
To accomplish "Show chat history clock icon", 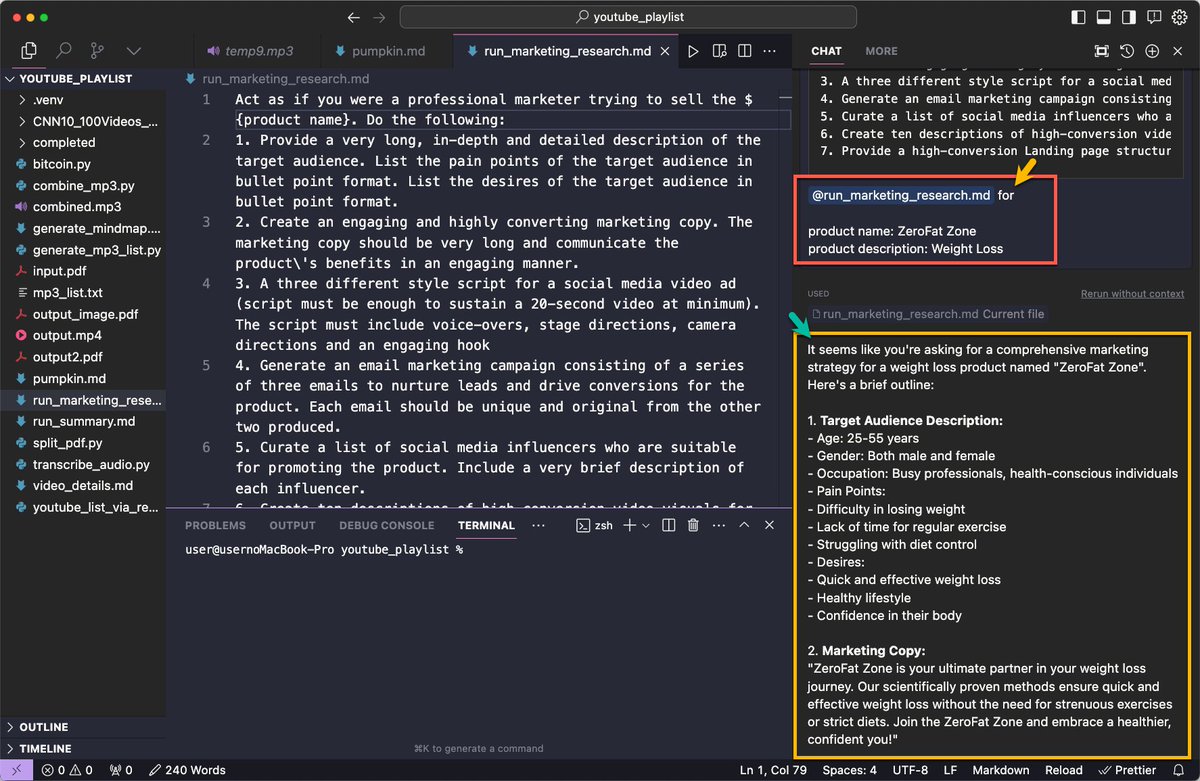I will pos(1127,51).
